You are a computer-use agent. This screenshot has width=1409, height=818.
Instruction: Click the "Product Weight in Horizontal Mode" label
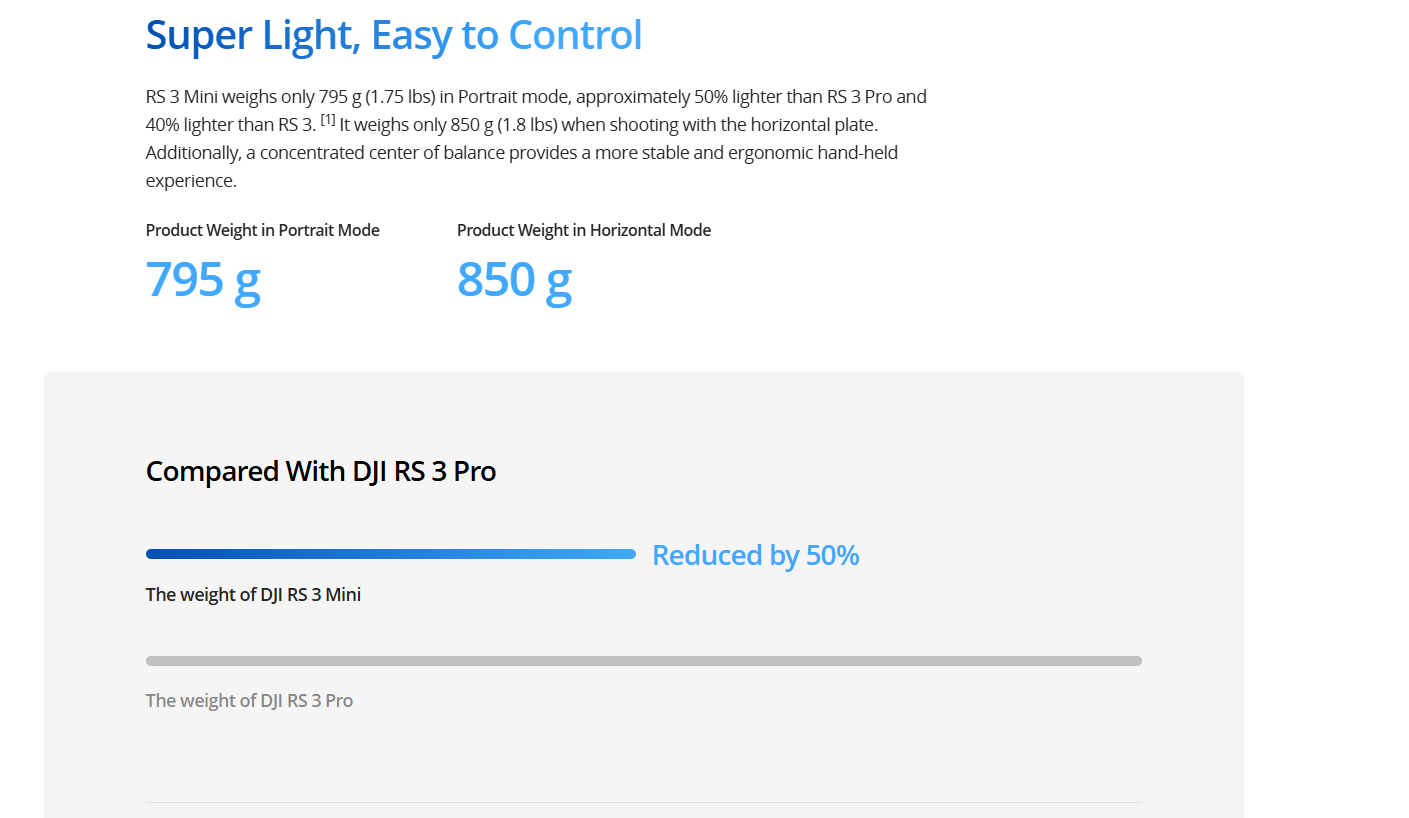point(584,230)
